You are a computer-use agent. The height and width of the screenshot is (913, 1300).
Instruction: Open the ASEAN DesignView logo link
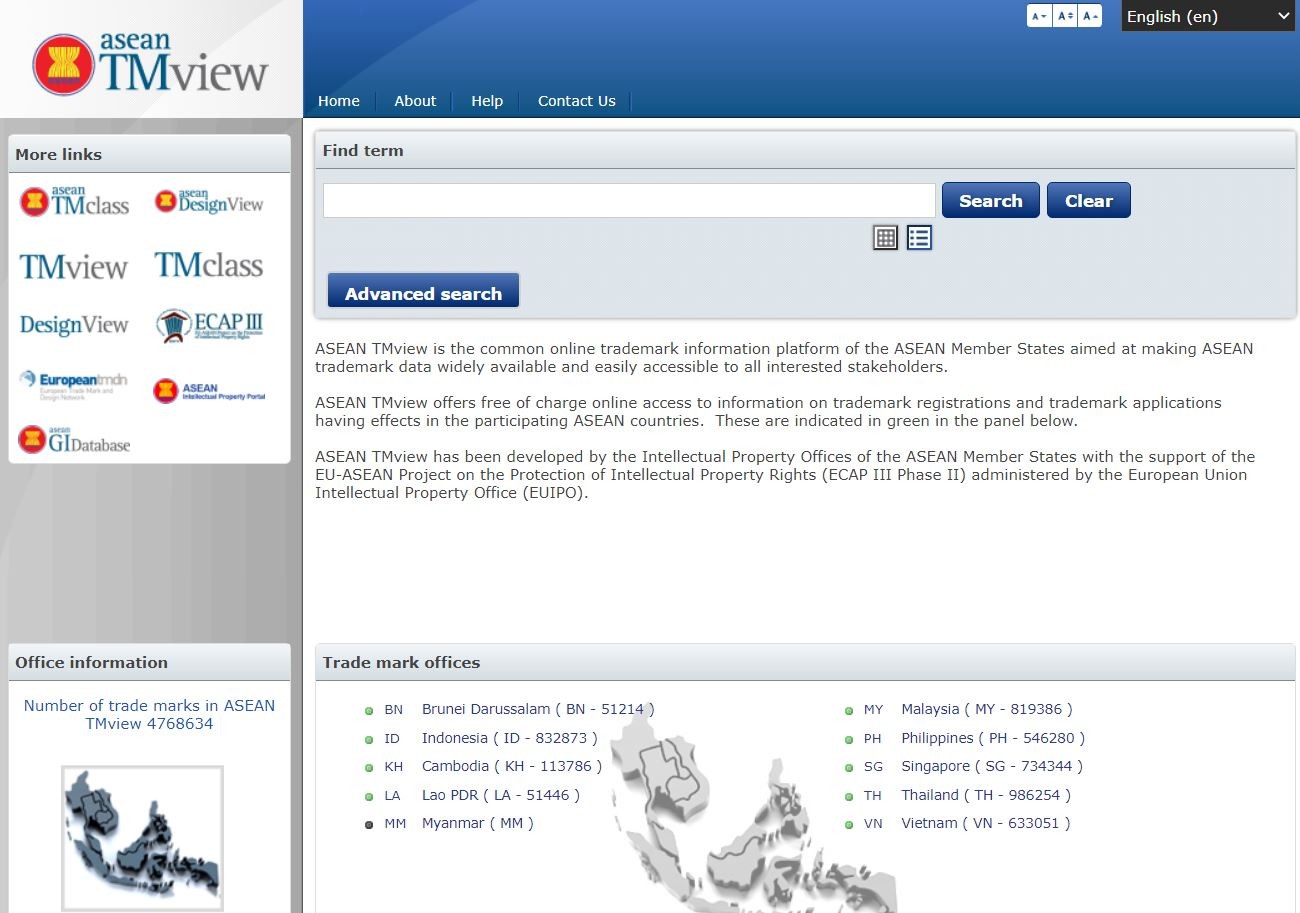pos(208,202)
